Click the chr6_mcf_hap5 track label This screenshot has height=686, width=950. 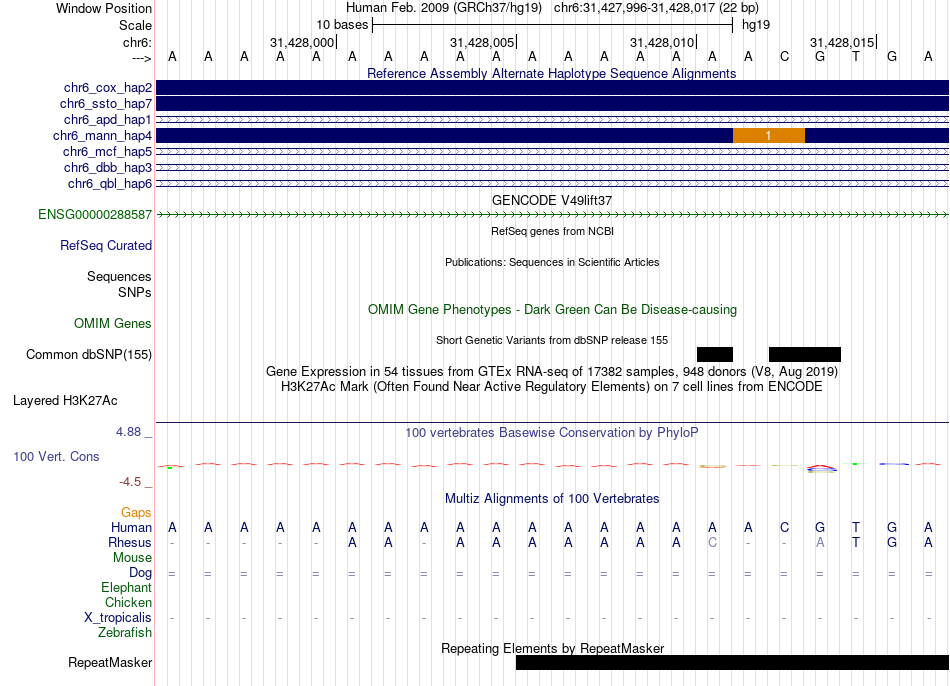pyautogui.click(x=107, y=152)
